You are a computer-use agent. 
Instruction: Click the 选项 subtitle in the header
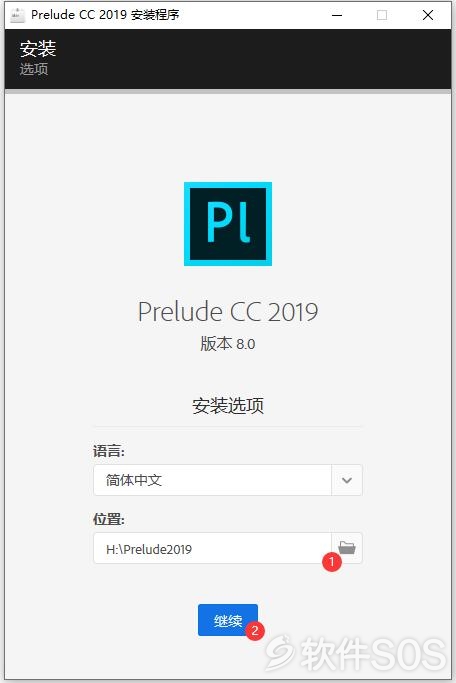point(34,69)
